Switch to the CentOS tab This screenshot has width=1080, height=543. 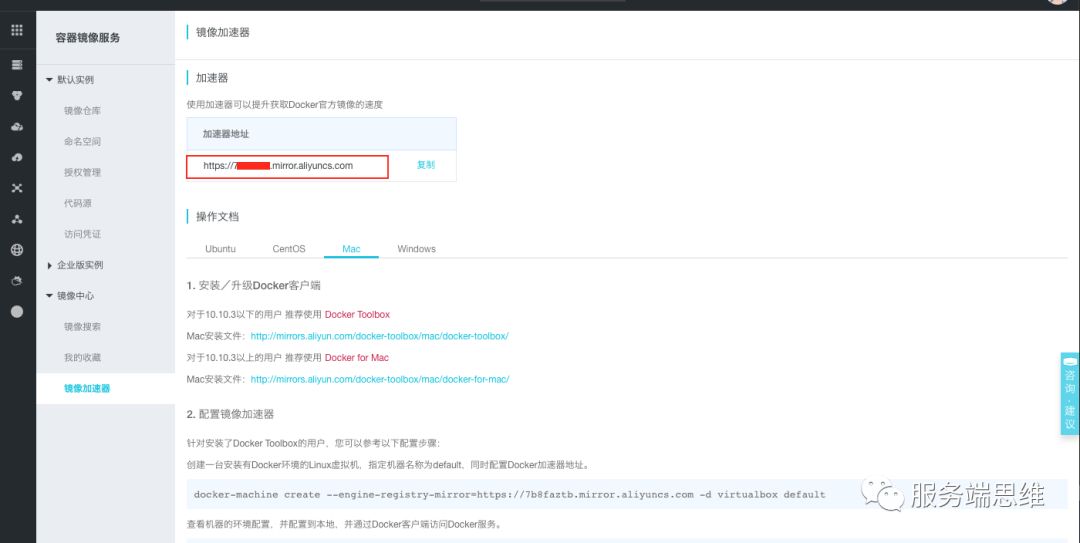289,249
